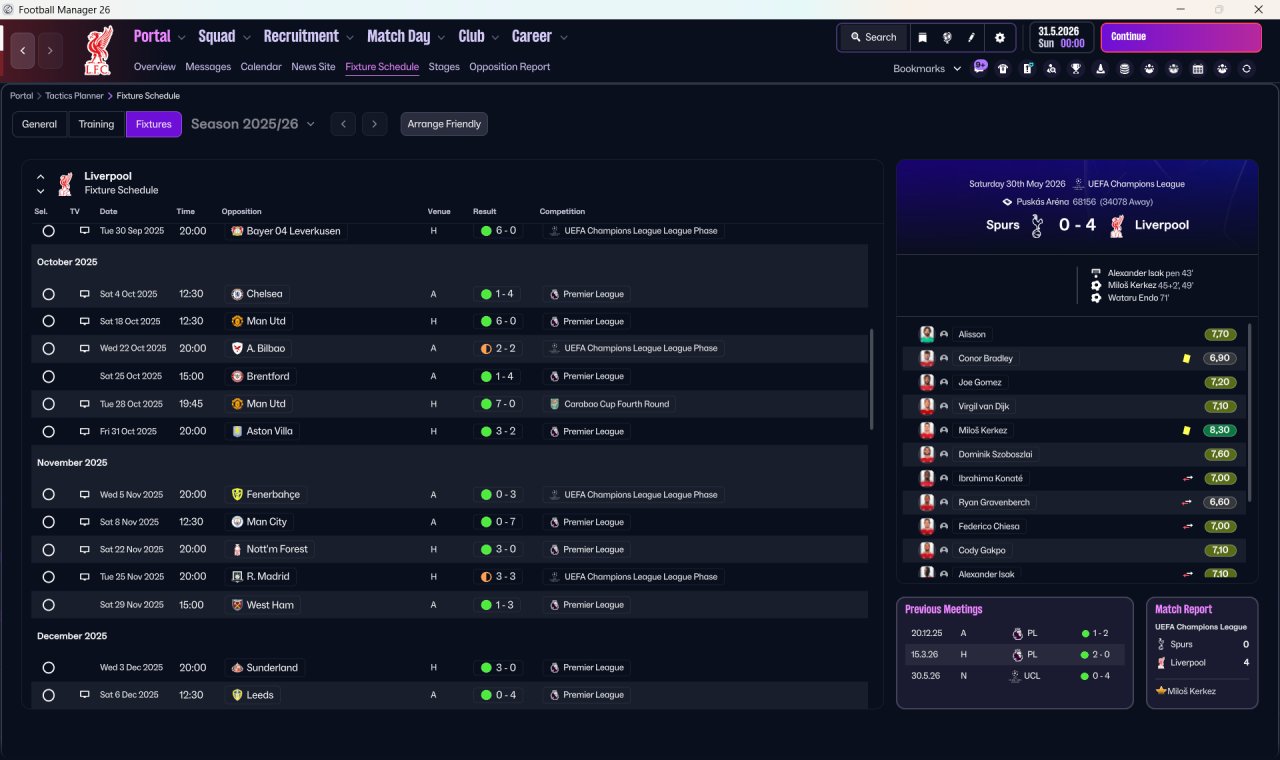The image size is (1280, 760).
Task: Click the Champions League icon in Previous Meetings
Action: tap(1015, 676)
